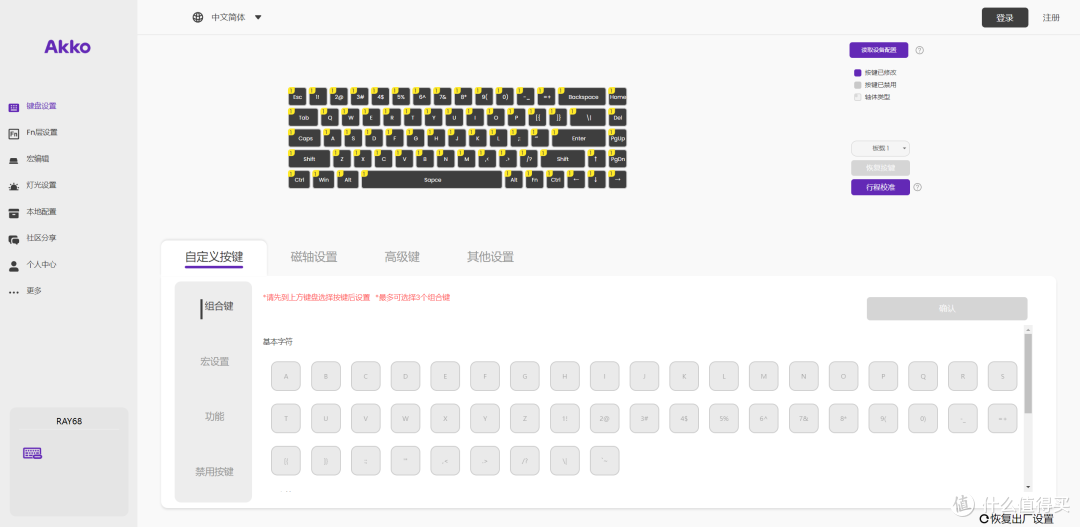Open the 中文简体 language dropdown

click(227, 17)
